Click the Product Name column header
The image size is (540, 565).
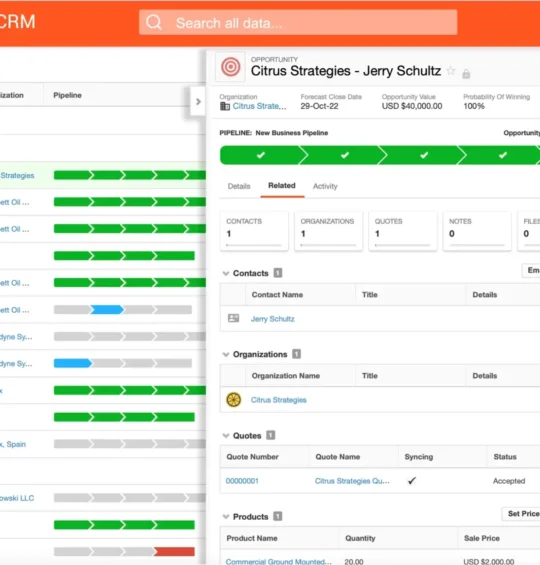252,538
